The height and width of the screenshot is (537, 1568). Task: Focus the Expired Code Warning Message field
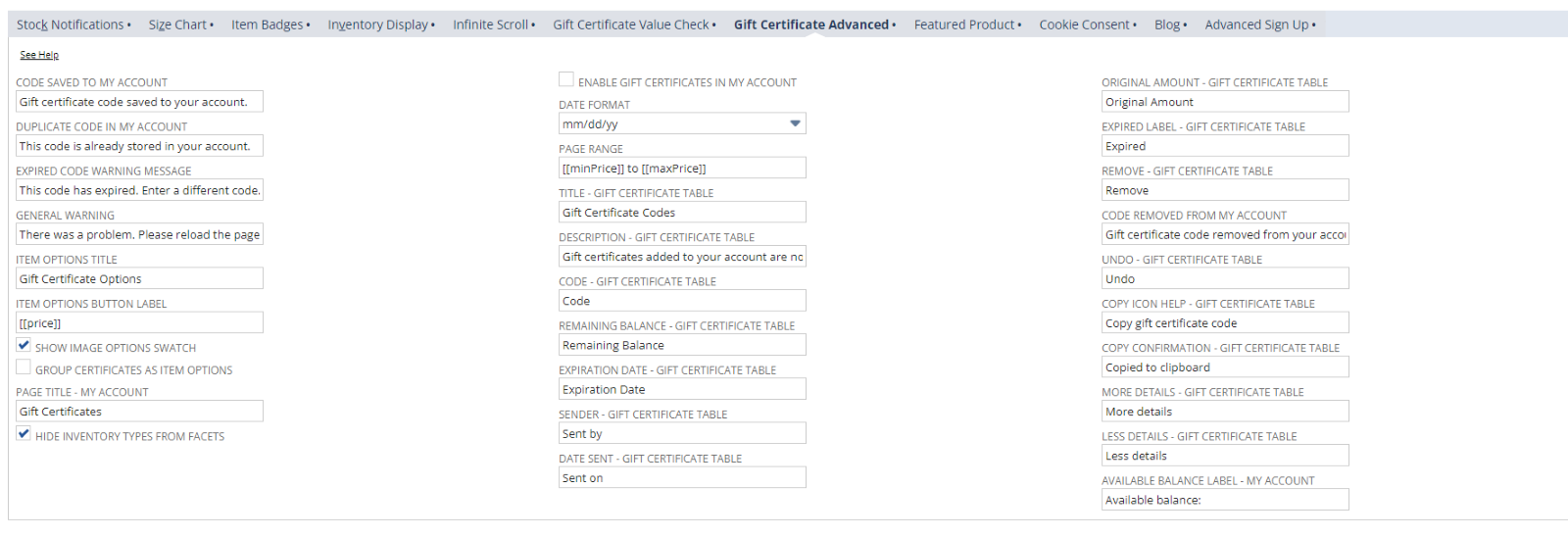(139, 190)
